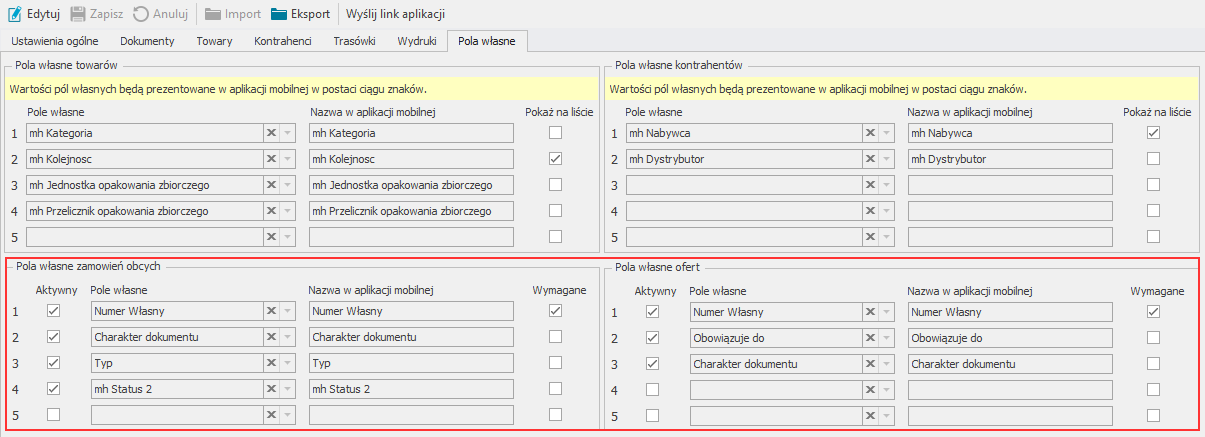Image resolution: width=1205 pixels, height=437 pixels.
Task: Clear the Obowiązuje do field with X
Action: [x=869, y=338]
